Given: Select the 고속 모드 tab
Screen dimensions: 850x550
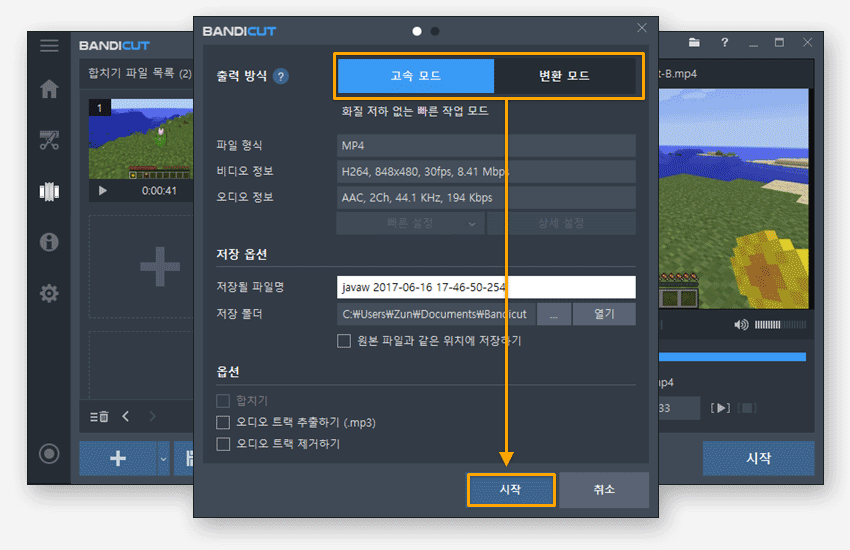Looking at the screenshot, I should pyautogui.click(x=416, y=76).
